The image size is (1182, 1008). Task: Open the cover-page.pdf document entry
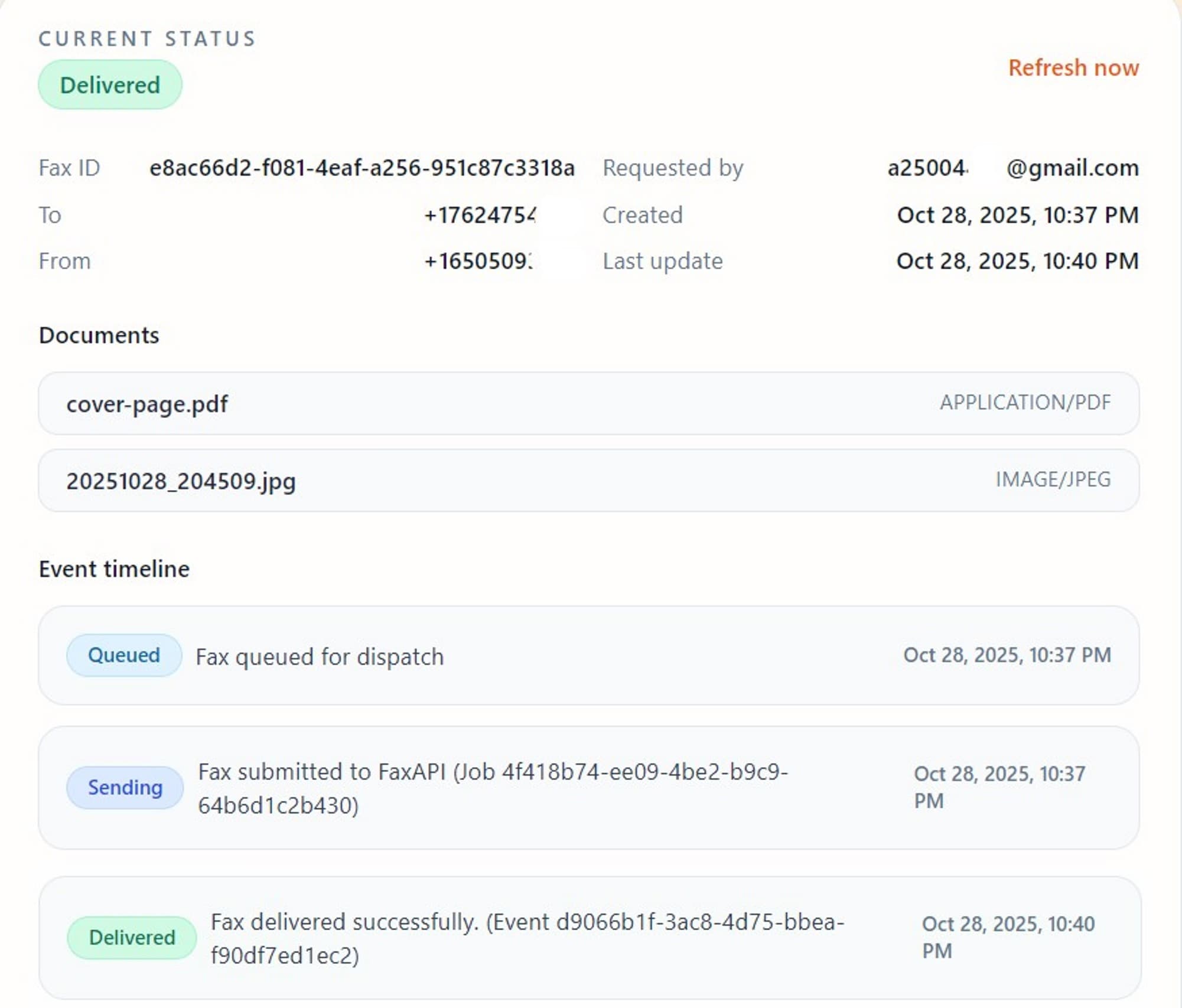(588, 403)
